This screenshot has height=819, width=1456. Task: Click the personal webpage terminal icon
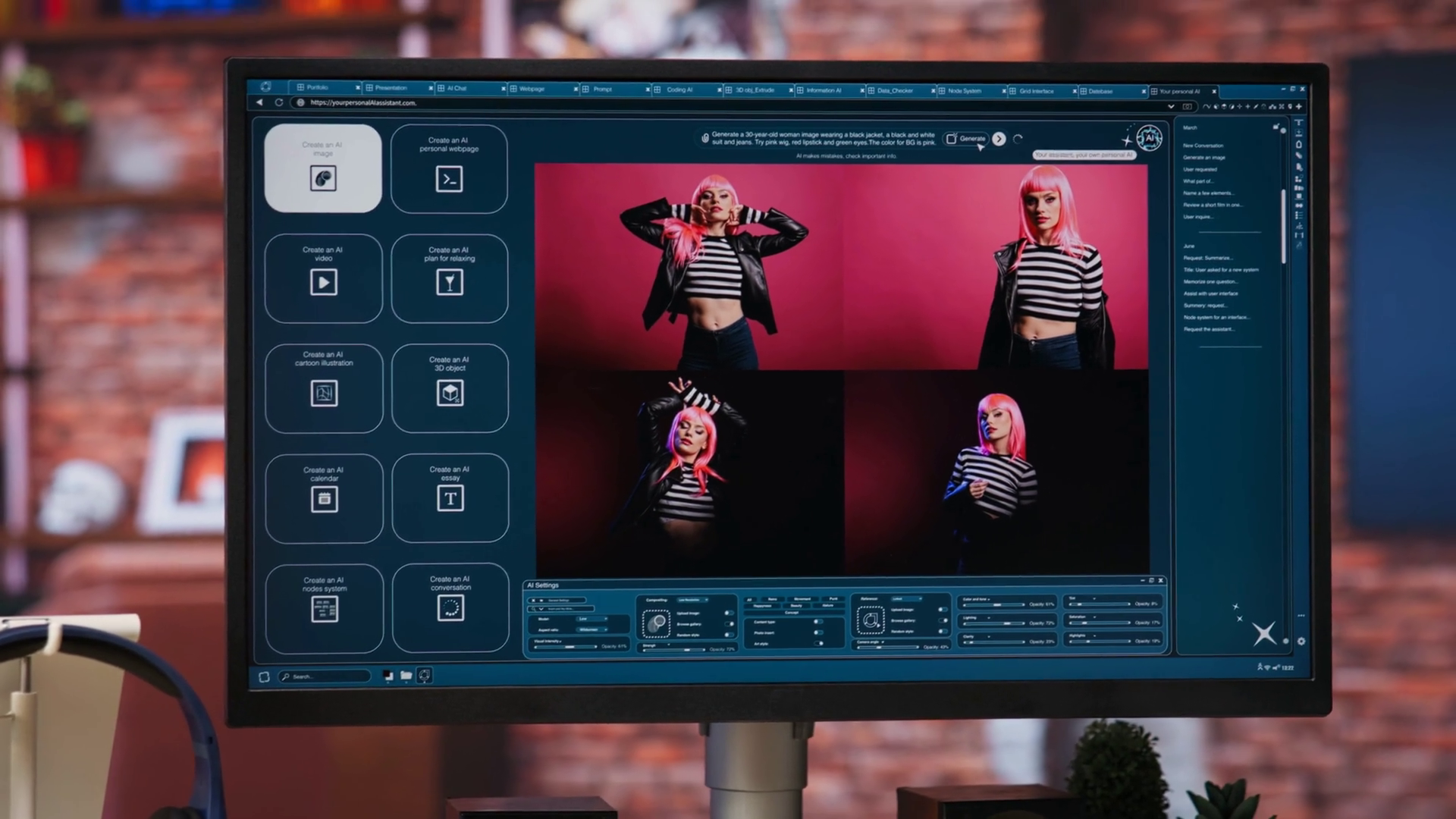pyautogui.click(x=449, y=179)
